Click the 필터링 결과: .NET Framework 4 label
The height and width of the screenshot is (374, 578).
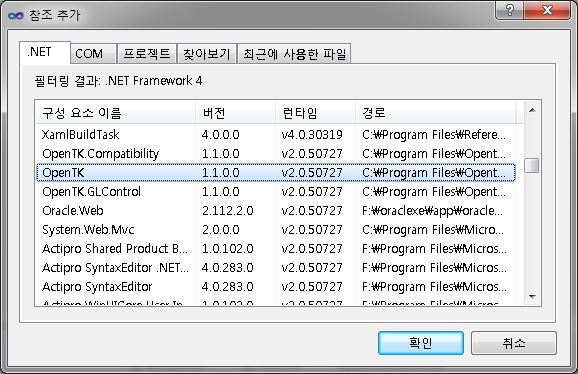(118, 81)
